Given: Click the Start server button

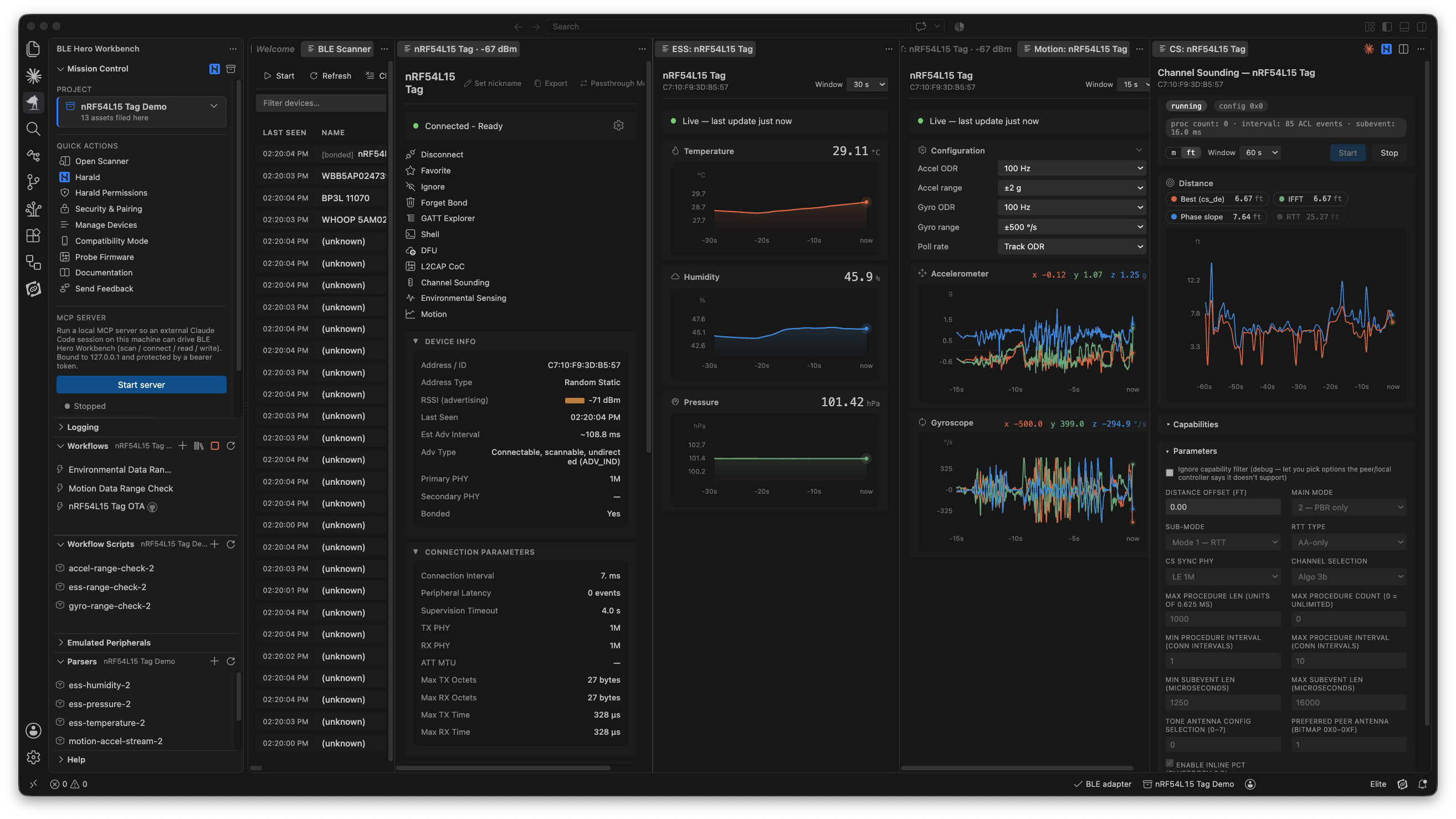Looking at the screenshot, I should [141, 385].
